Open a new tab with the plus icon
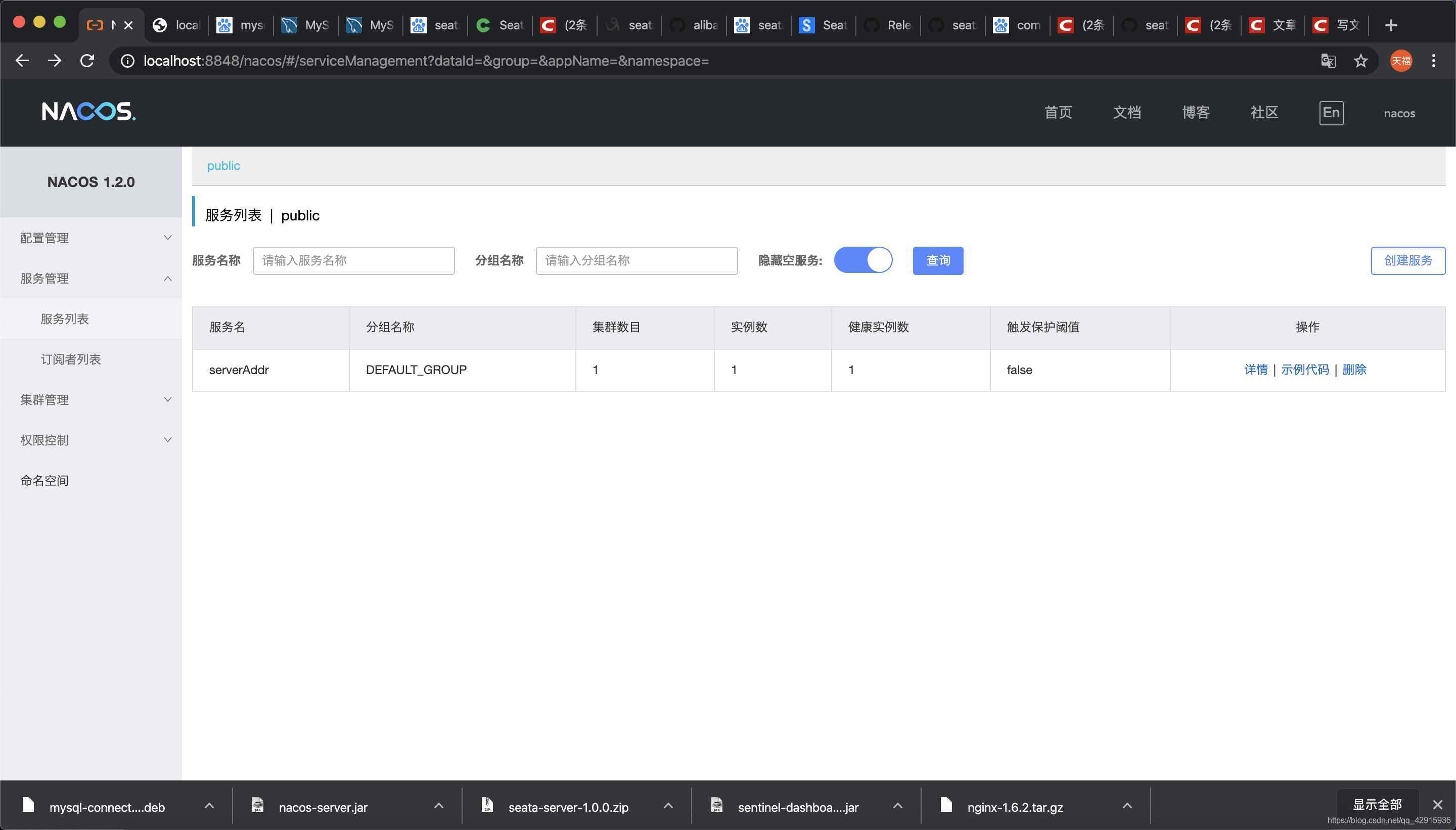The width and height of the screenshot is (1456, 830). (x=1391, y=25)
